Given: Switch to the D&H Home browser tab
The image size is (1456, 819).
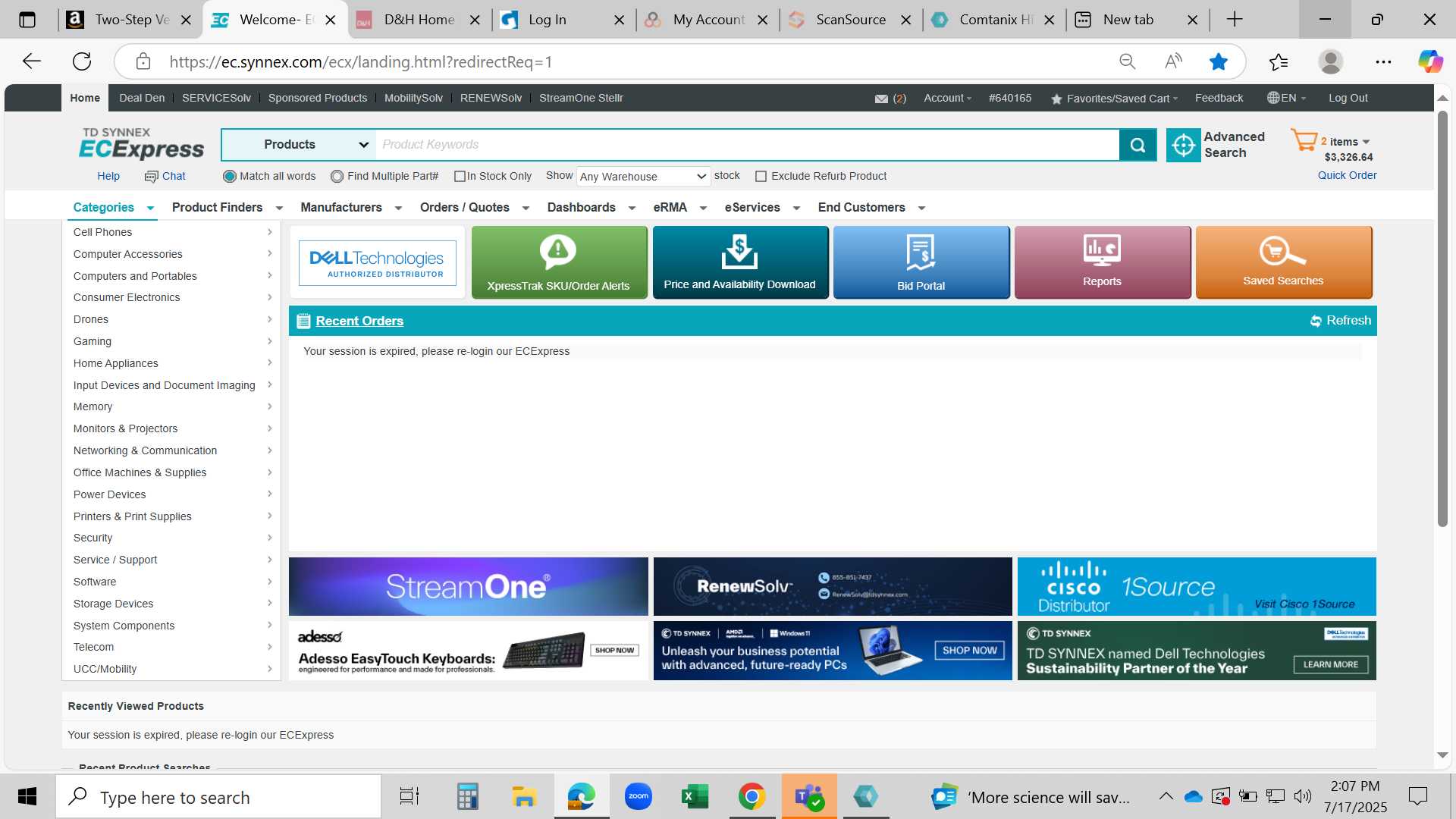Looking at the screenshot, I should point(419,20).
